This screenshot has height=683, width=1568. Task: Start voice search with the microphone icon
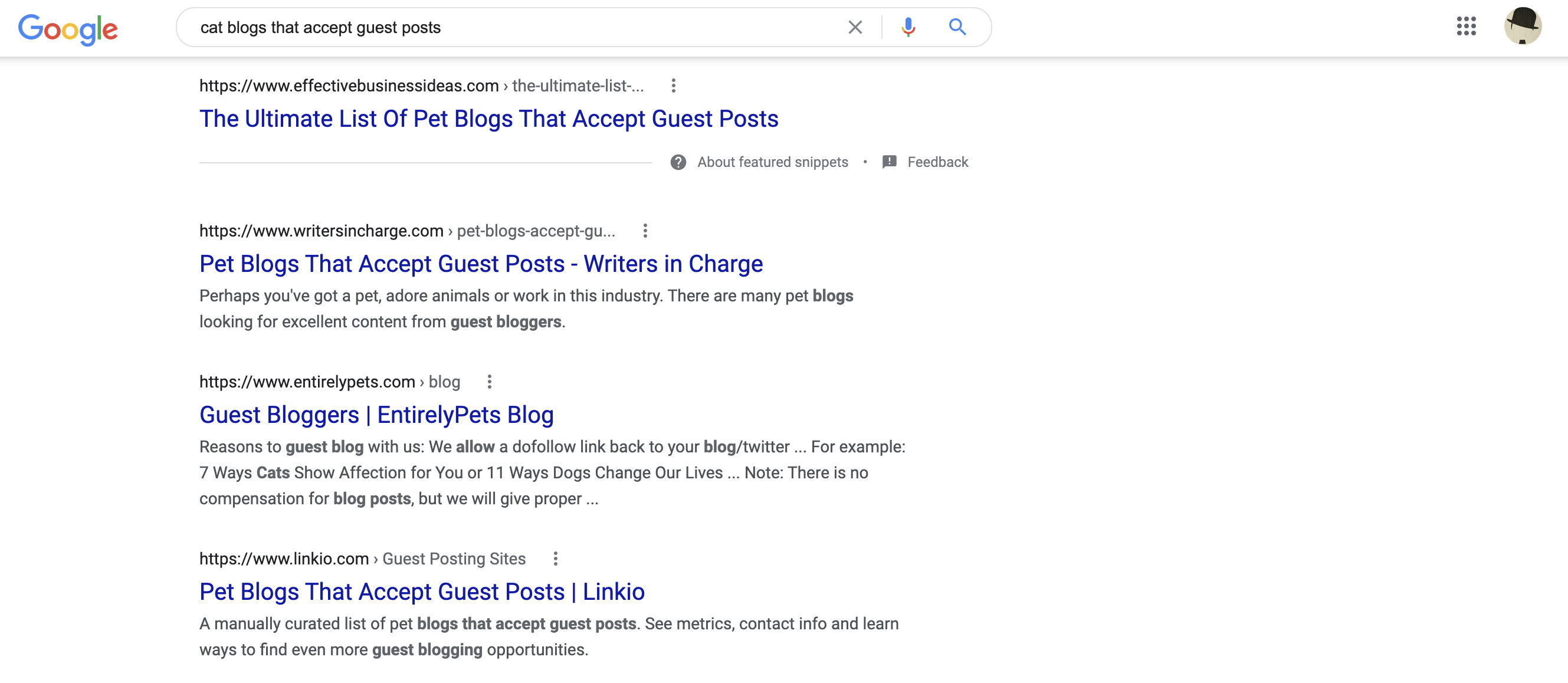[907, 27]
